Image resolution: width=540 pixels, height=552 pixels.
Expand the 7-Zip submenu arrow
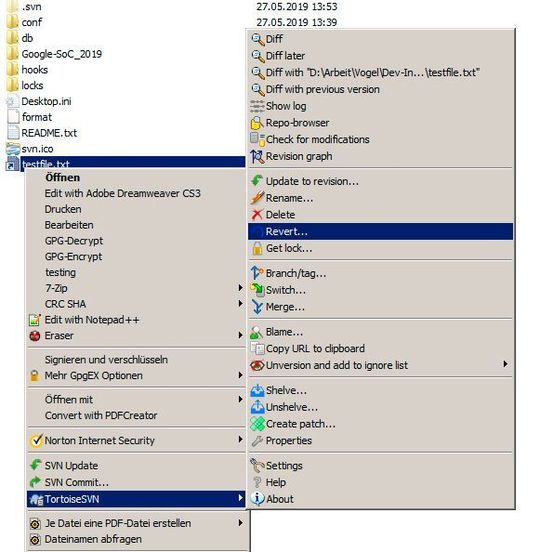pyautogui.click(x=240, y=288)
